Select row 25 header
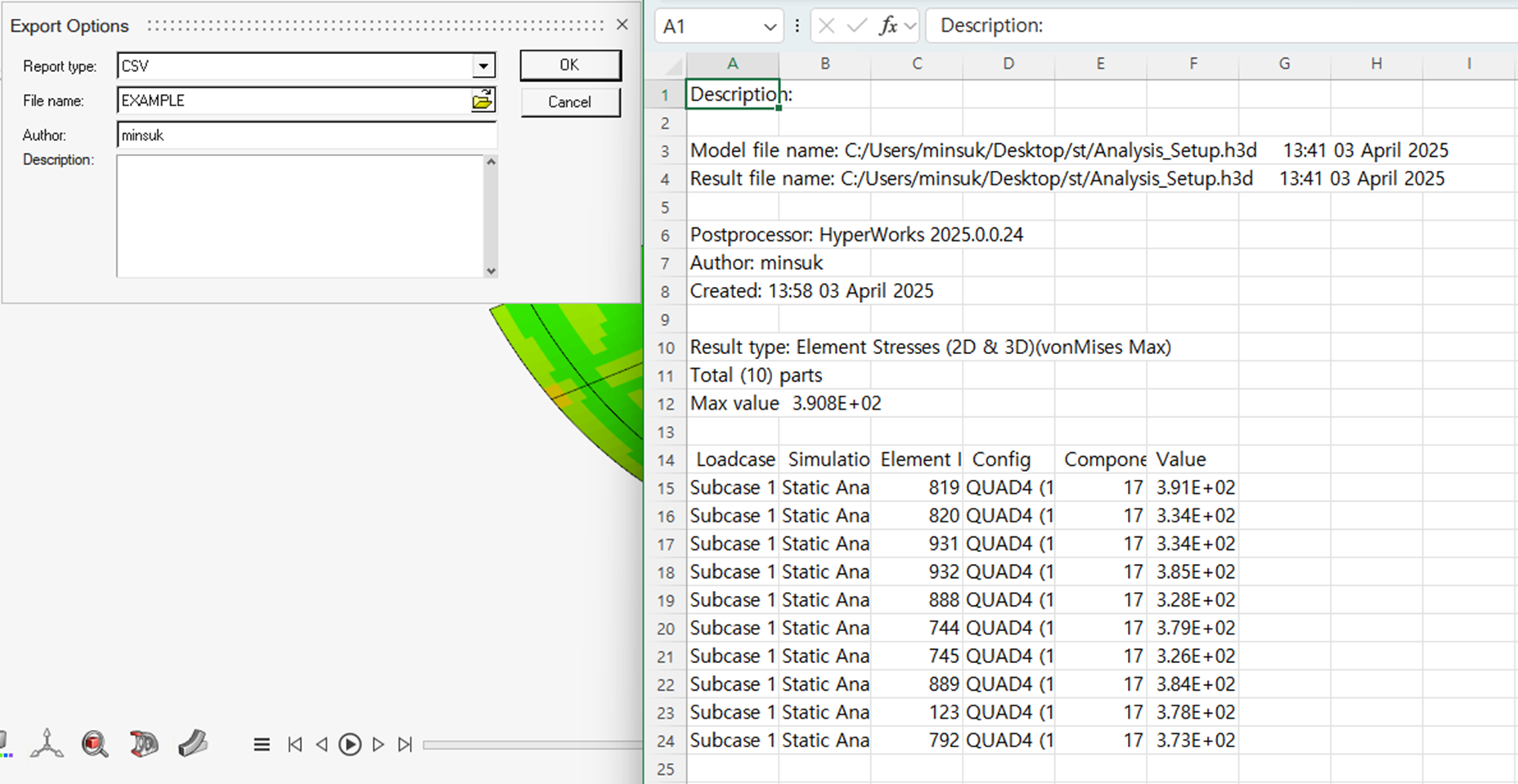Viewport: 1518px width, 784px height. pos(666,768)
